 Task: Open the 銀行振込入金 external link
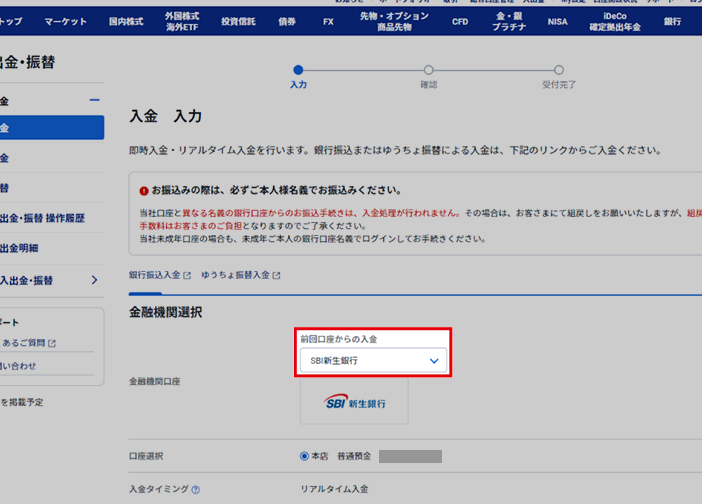click(159, 275)
